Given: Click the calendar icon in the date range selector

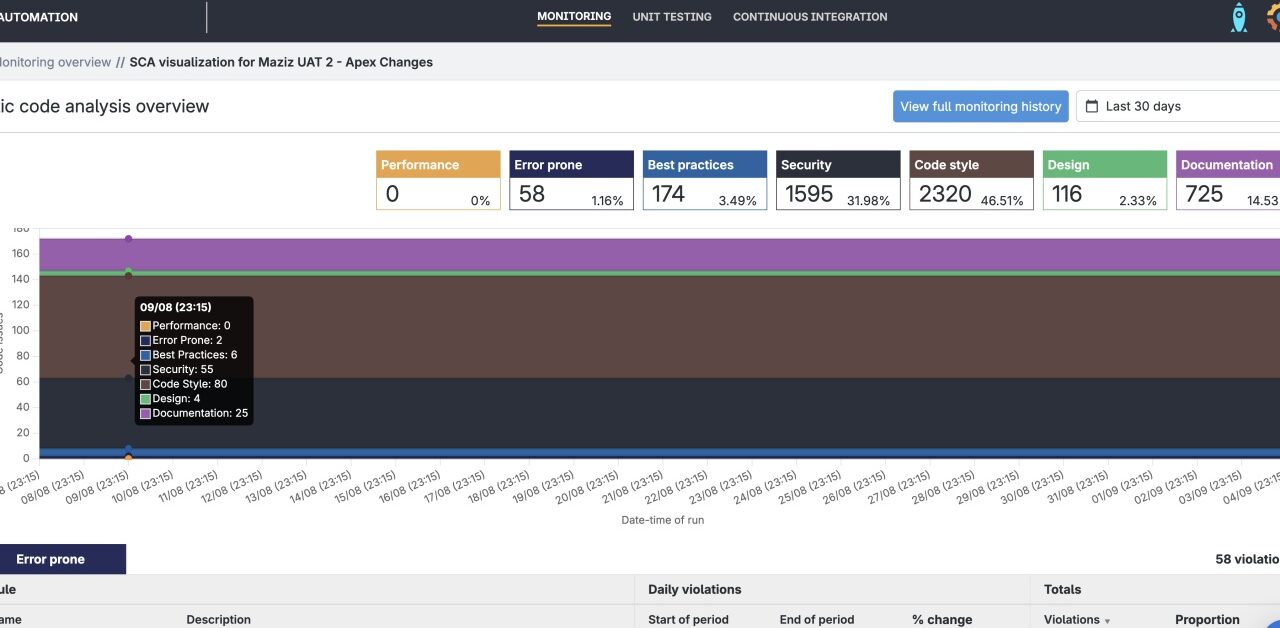Looking at the screenshot, I should coord(1094,106).
